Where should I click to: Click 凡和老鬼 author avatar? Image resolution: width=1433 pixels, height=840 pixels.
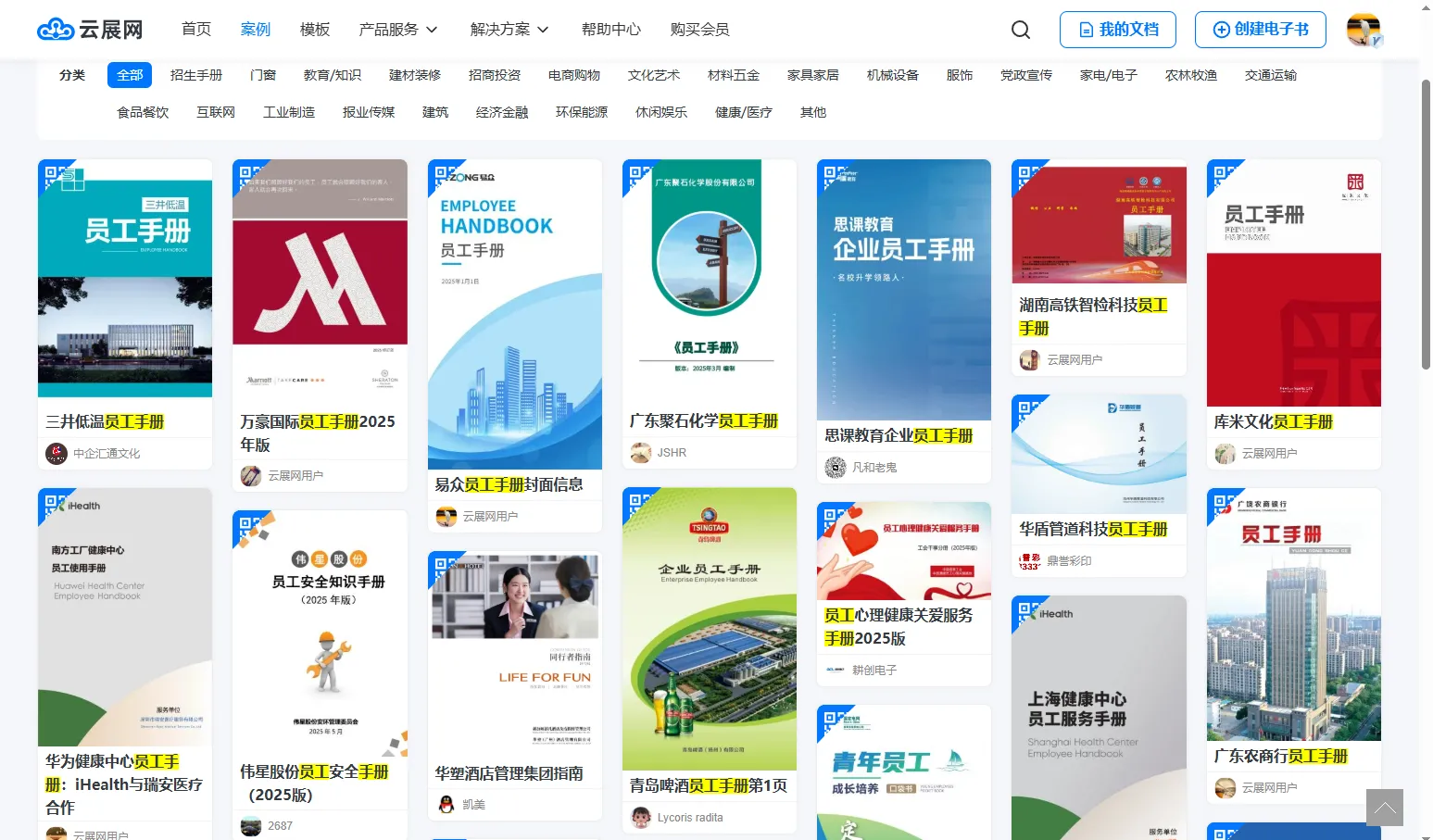coord(836,468)
